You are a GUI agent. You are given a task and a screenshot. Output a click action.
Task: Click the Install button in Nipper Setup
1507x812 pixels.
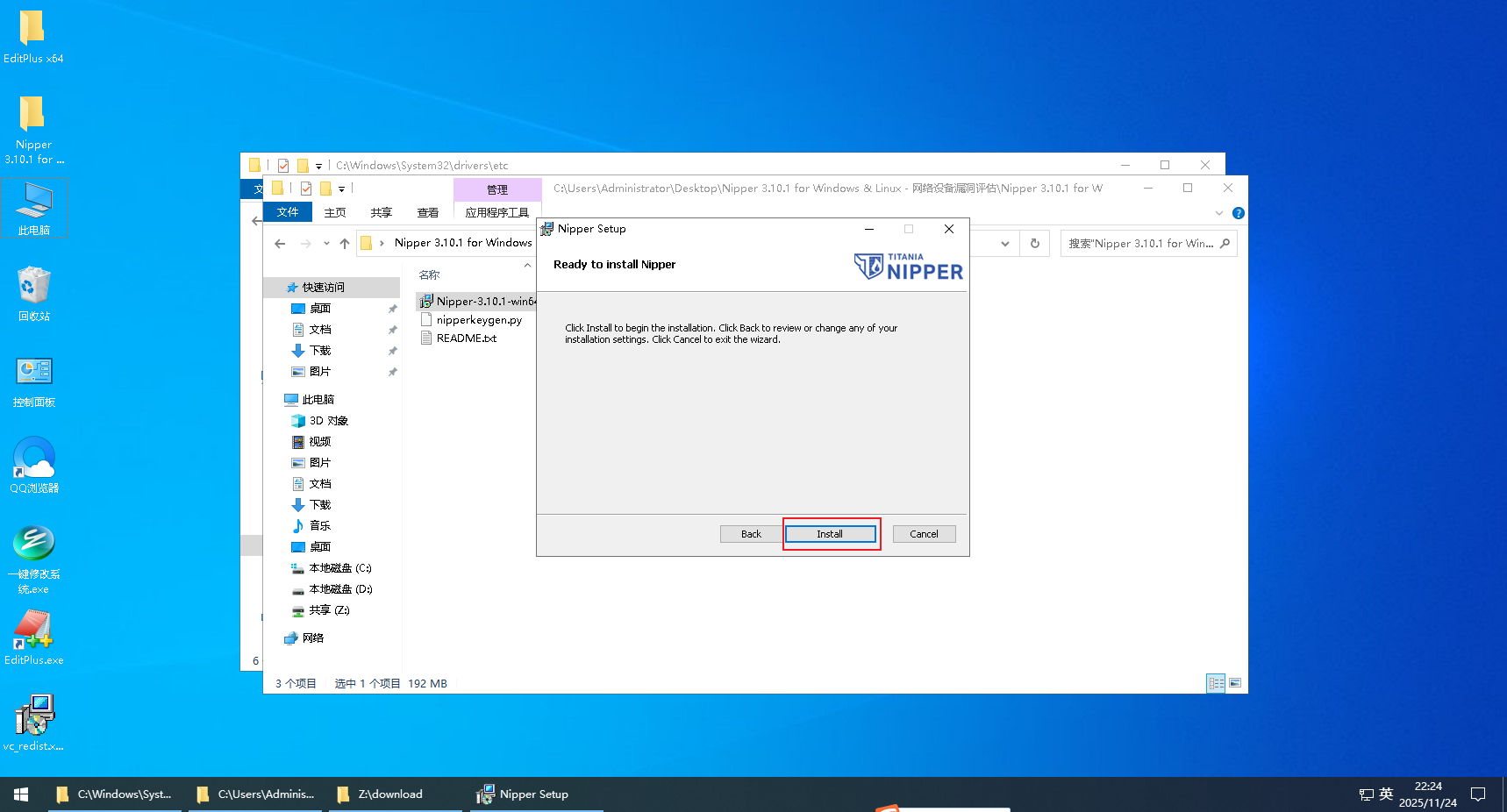click(x=830, y=534)
